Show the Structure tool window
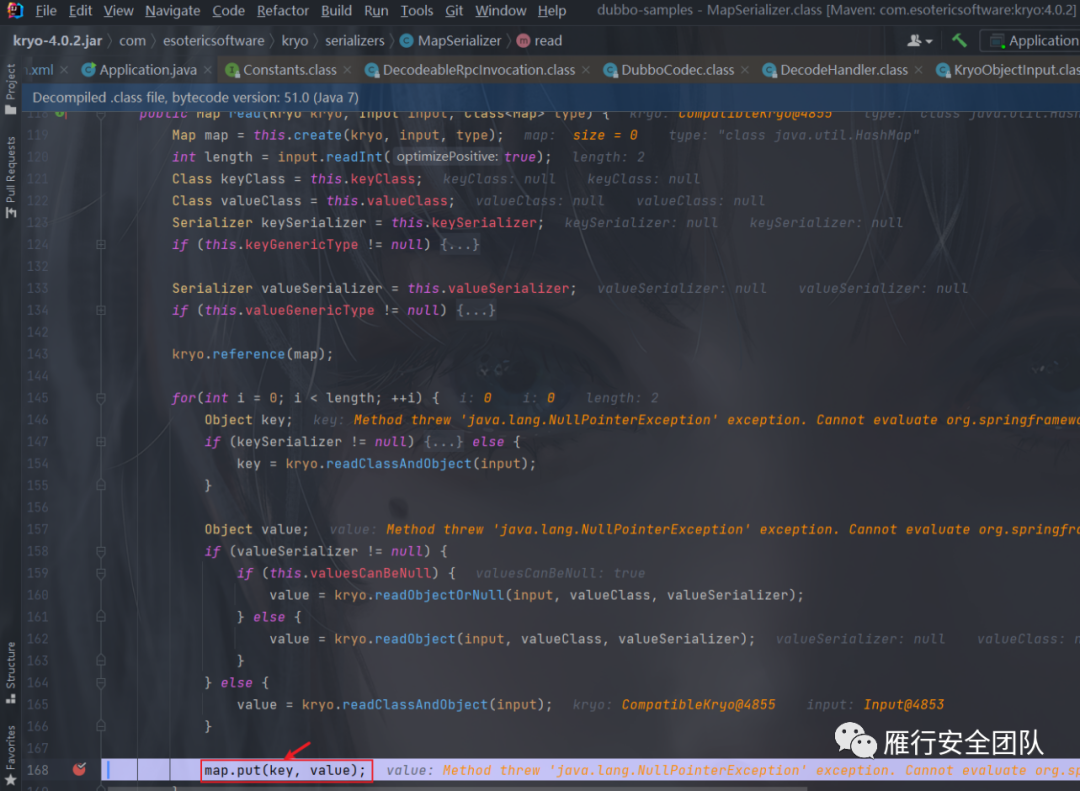The height and width of the screenshot is (791, 1080). click(10, 672)
